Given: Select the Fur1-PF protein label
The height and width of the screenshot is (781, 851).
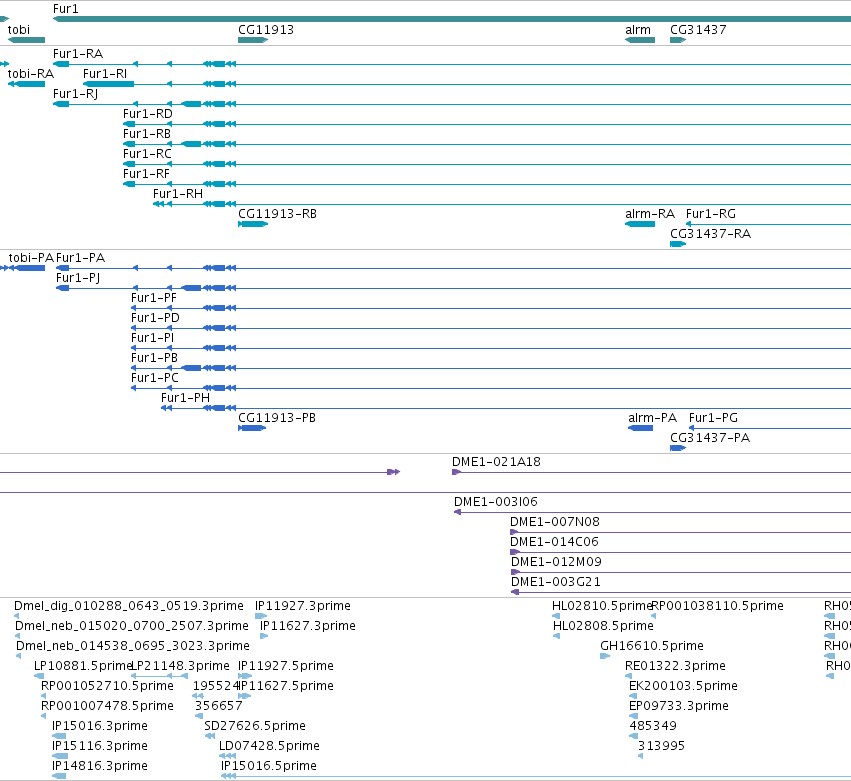Looking at the screenshot, I should click(154, 298).
